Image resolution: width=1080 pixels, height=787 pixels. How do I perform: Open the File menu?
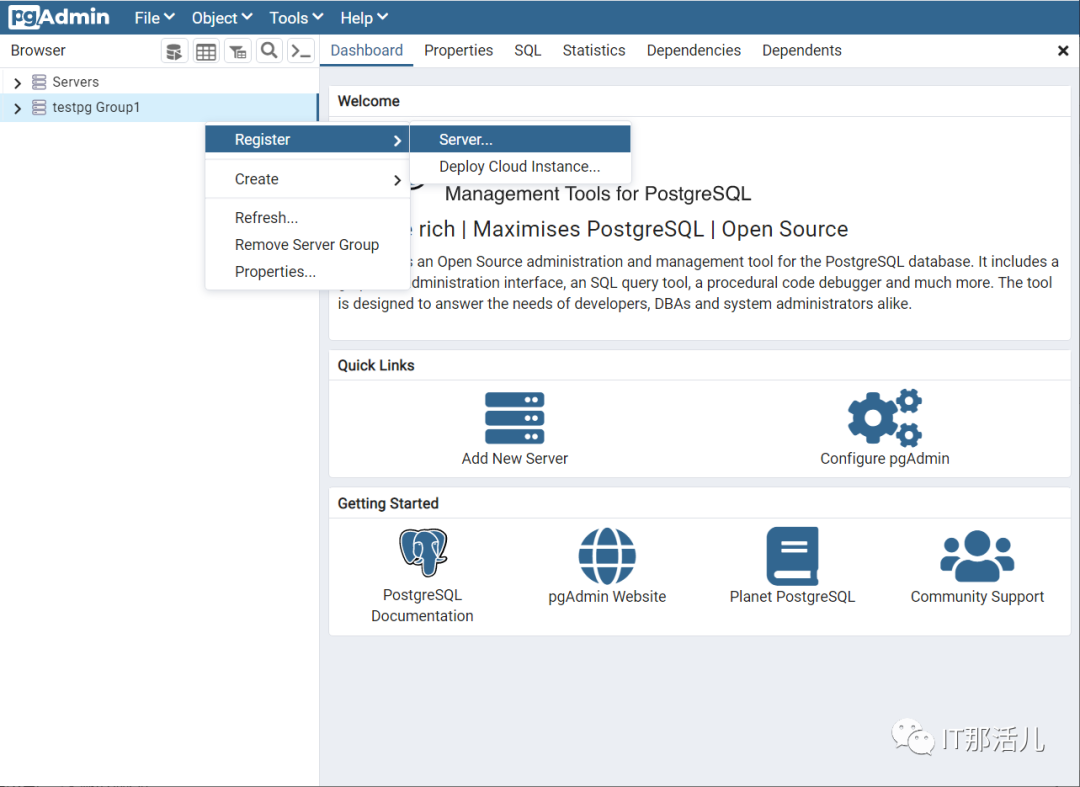point(154,18)
